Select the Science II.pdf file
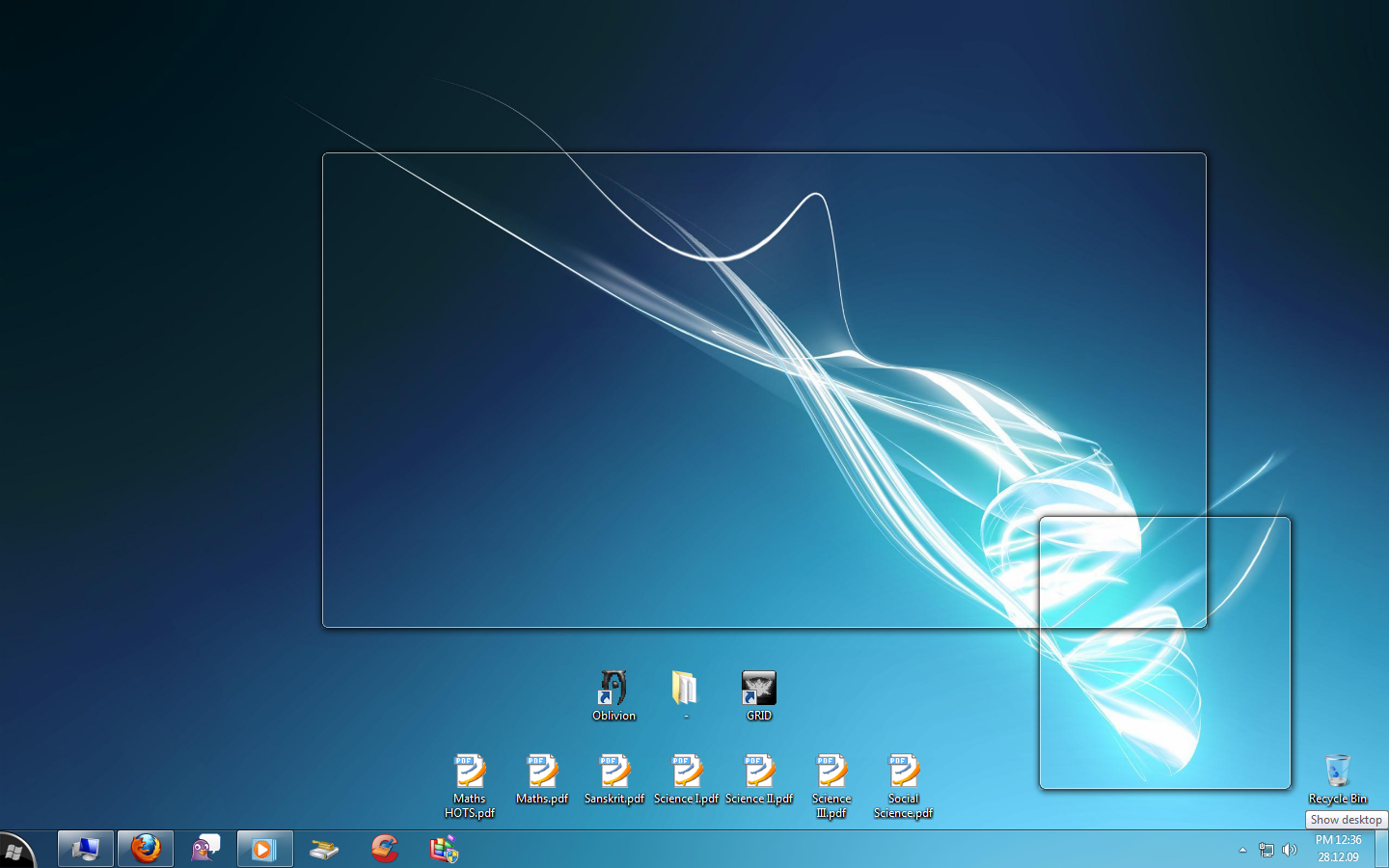1389x868 pixels. 759,779
